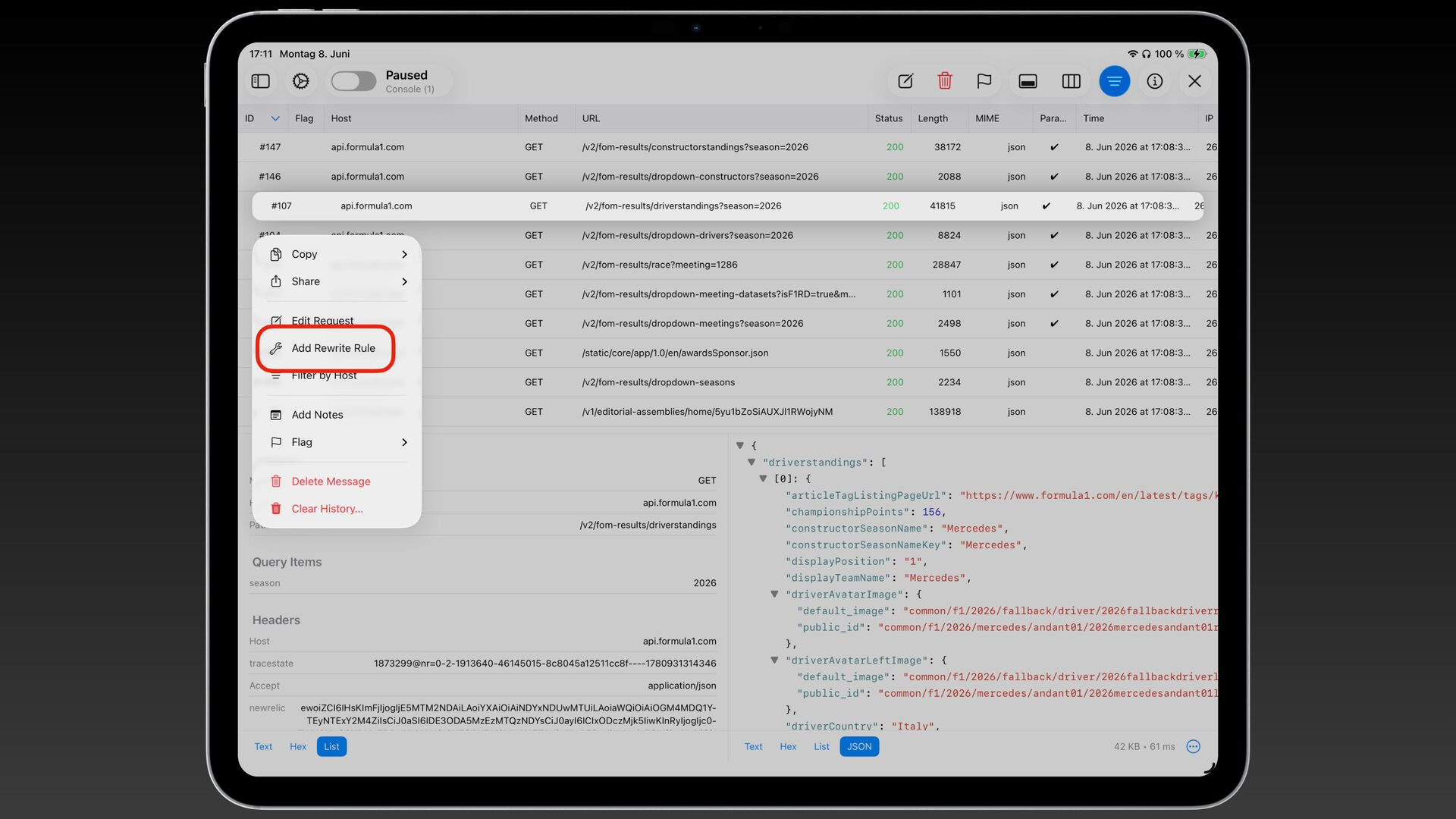Collapse the driverAvatarImage JSON node
This screenshot has width=1456, height=819.
point(774,594)
